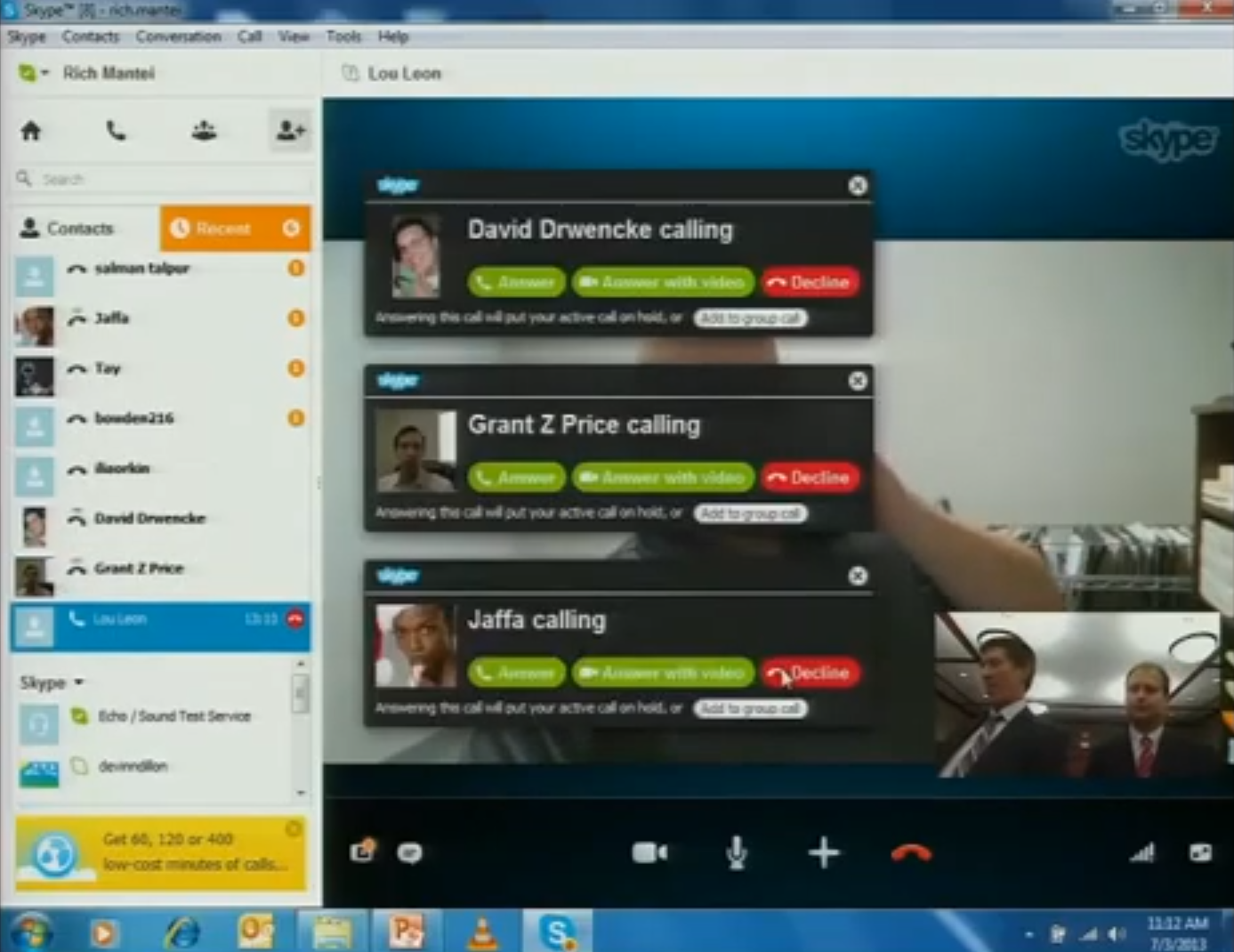Image resolution: width=1234 pixels, height=952 pixels.
Task: Close the low-cost minutes ad banner
Action: click(293, 829)
